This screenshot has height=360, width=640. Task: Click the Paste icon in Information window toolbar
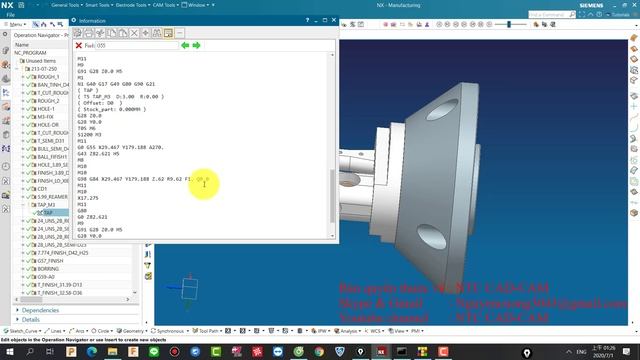coord(123,33)
